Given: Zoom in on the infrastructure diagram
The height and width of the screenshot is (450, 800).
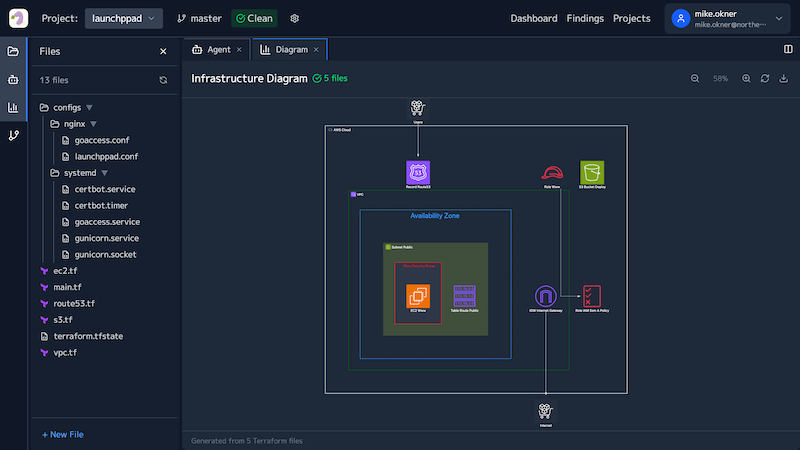Looking at the screenshot, I should [745, 78].
